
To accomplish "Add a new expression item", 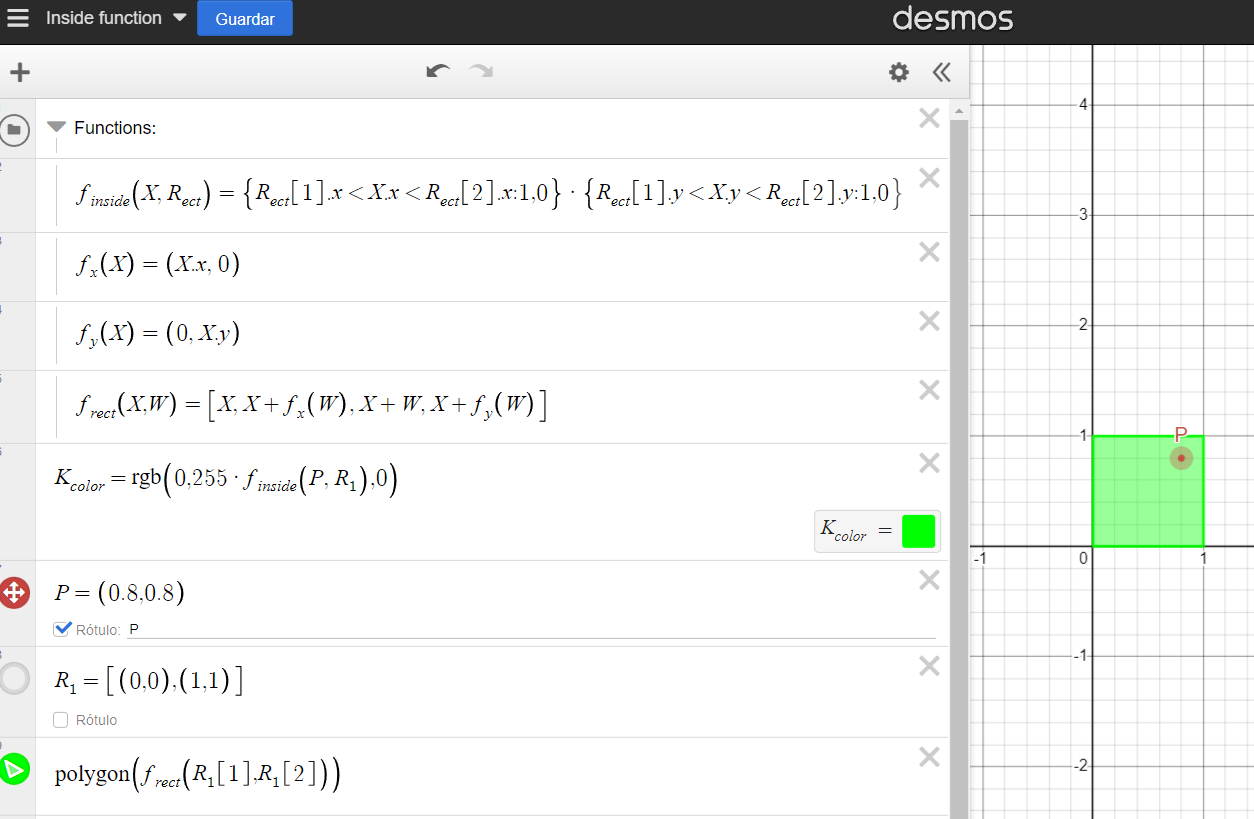I will tap(20, 72).
